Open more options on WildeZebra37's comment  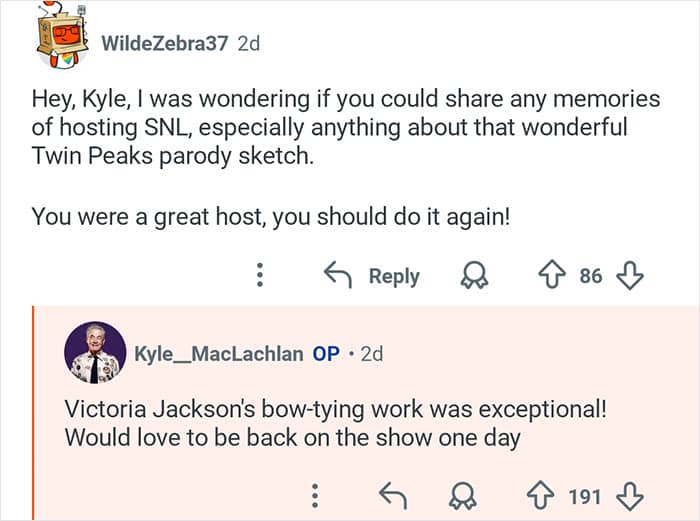click(x=260, y=275)
